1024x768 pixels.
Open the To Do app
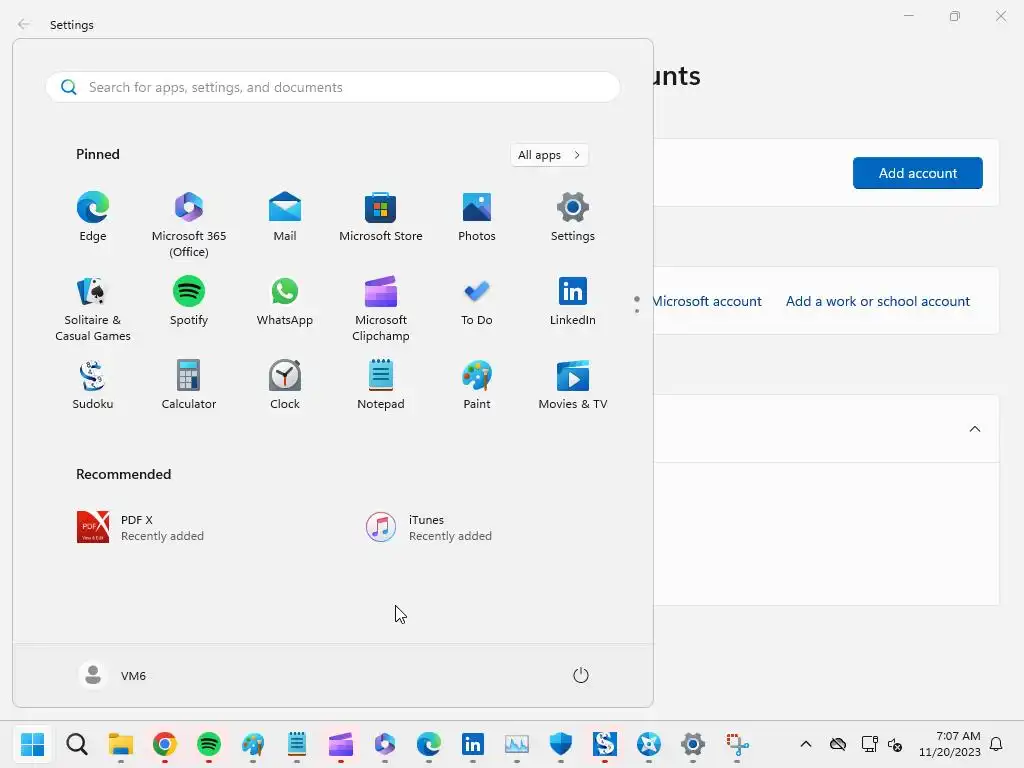click(477, 301)
